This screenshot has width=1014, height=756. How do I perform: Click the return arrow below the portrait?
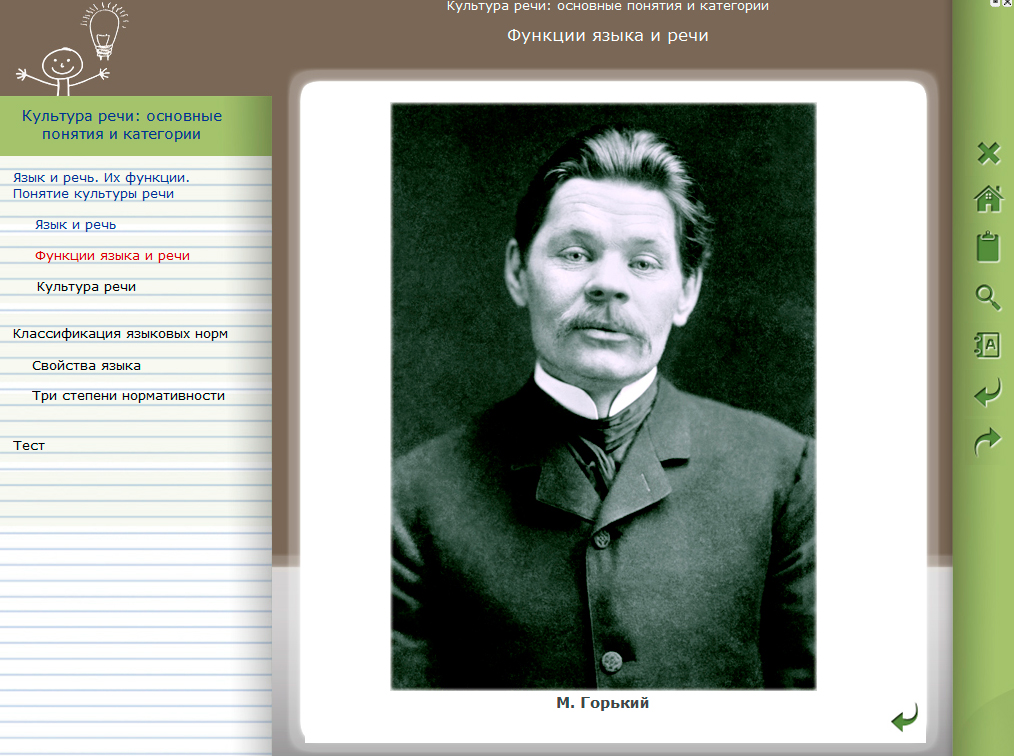(x=904, y=717)
